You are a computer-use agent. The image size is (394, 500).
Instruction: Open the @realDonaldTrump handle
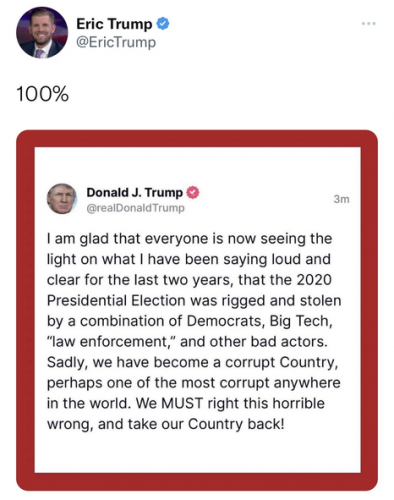click(135, 208)
